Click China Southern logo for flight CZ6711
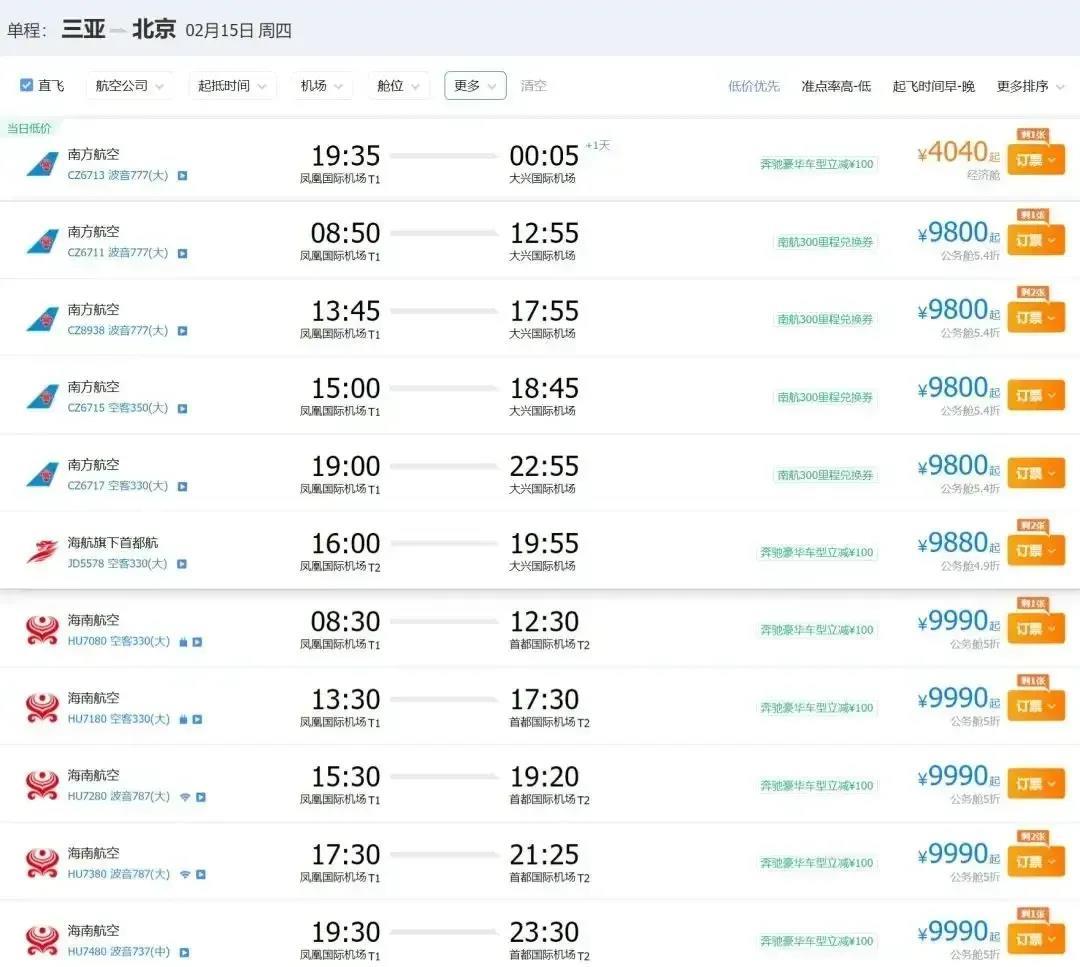1080x967 pixels. 42,242
